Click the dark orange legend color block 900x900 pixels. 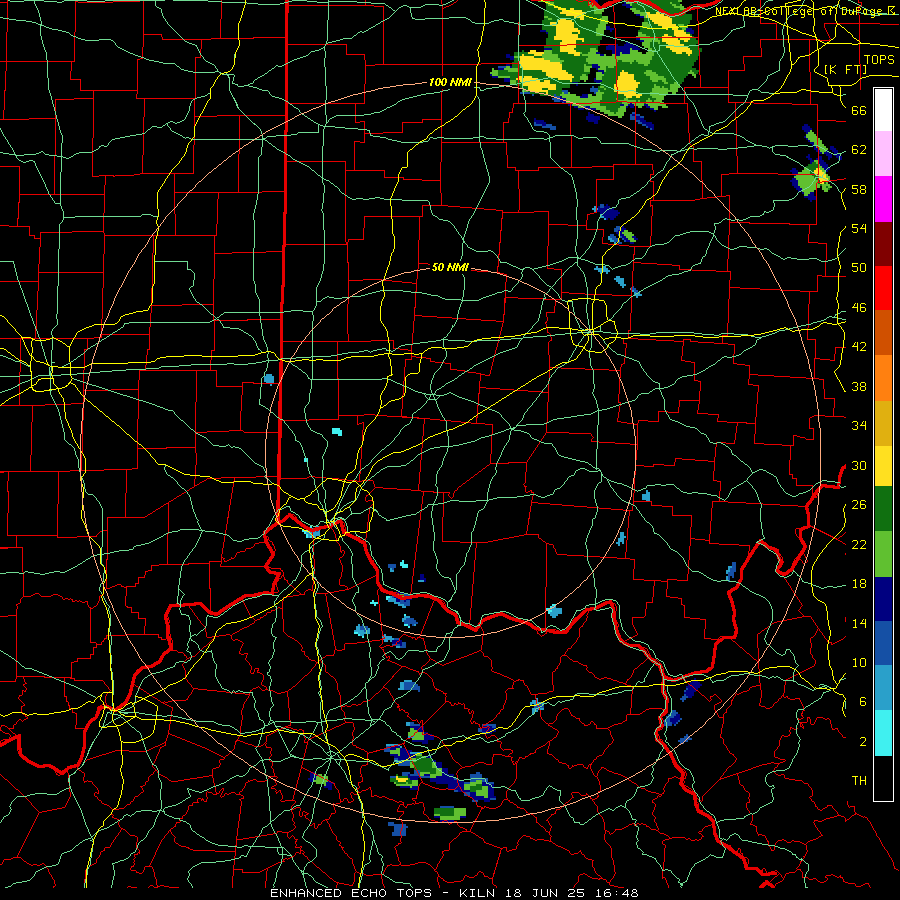coord(883,333)
